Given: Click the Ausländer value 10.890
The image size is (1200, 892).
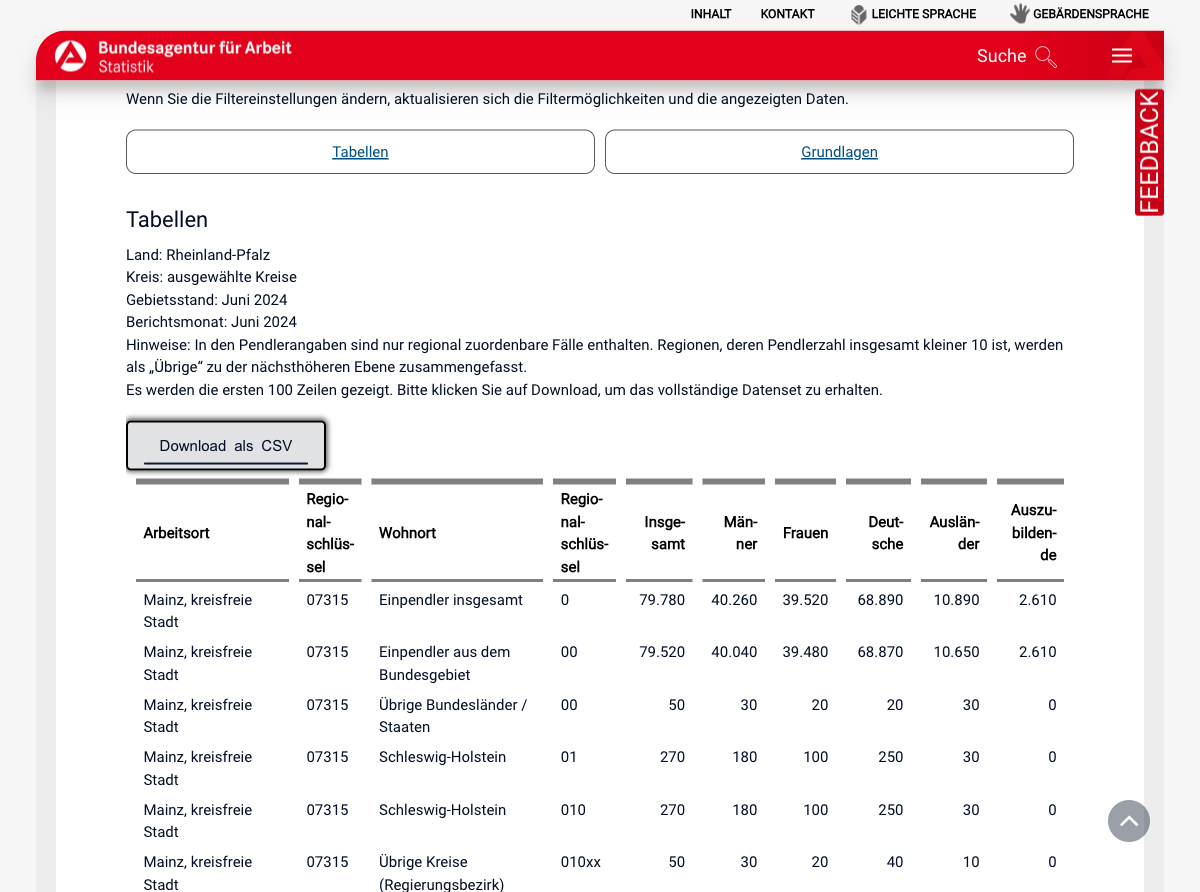Looking at the screenshot, I should 956,600.
